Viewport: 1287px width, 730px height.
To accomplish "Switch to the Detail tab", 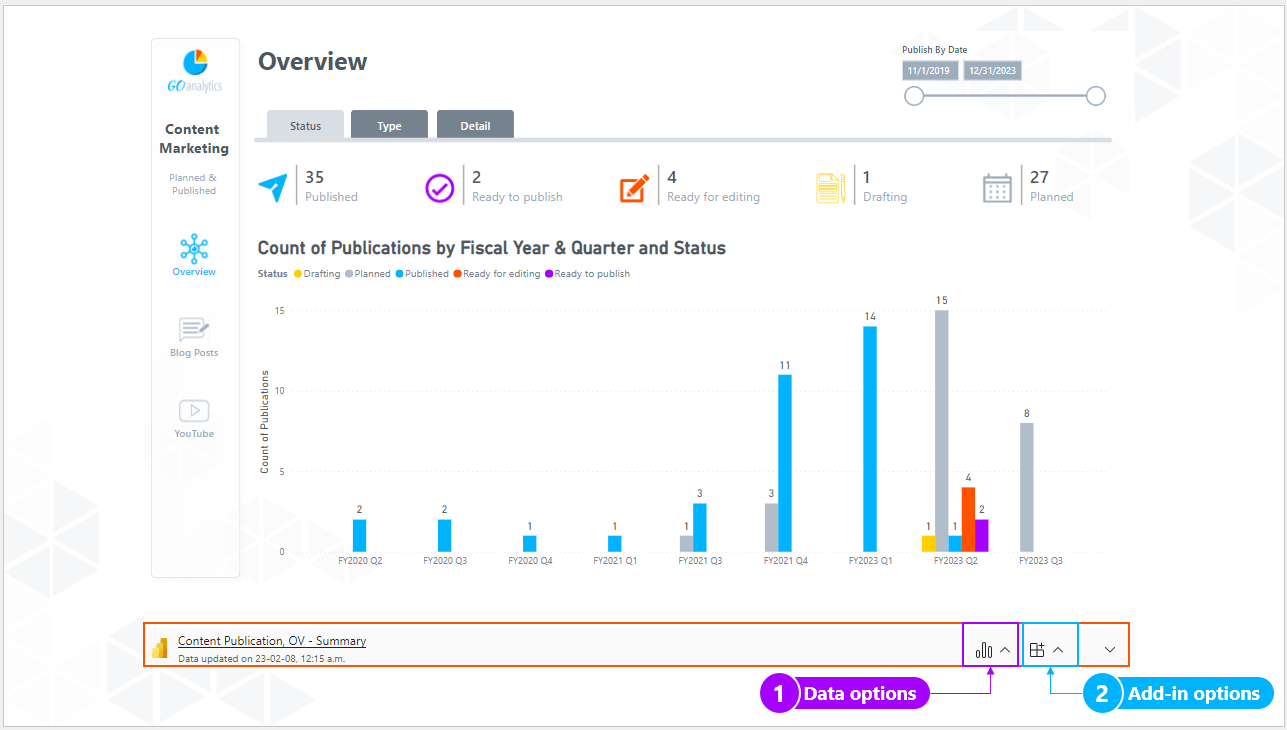I will pyautogui.click(x=475, y=125).
